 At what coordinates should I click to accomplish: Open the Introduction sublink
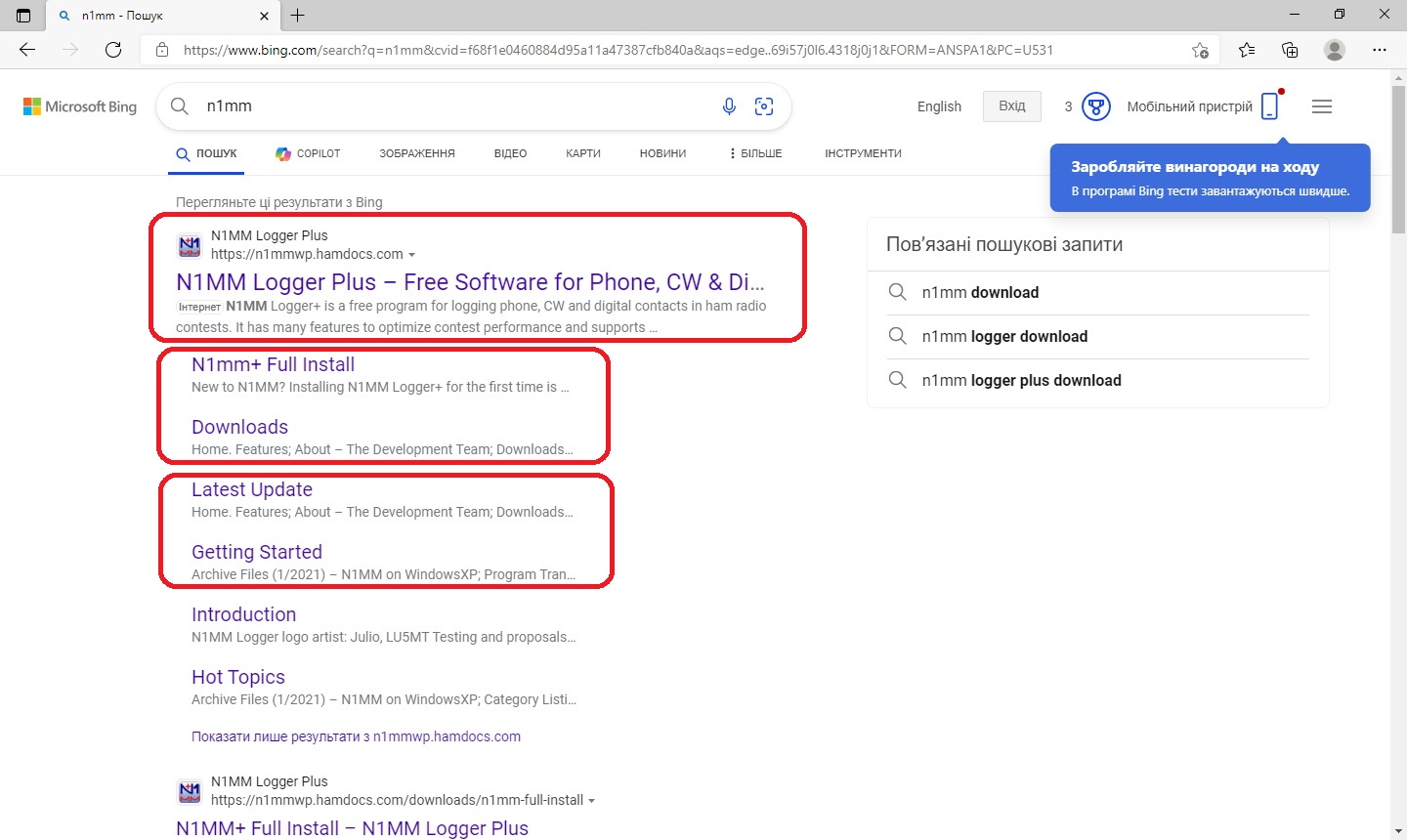click(x=243, y=614)
